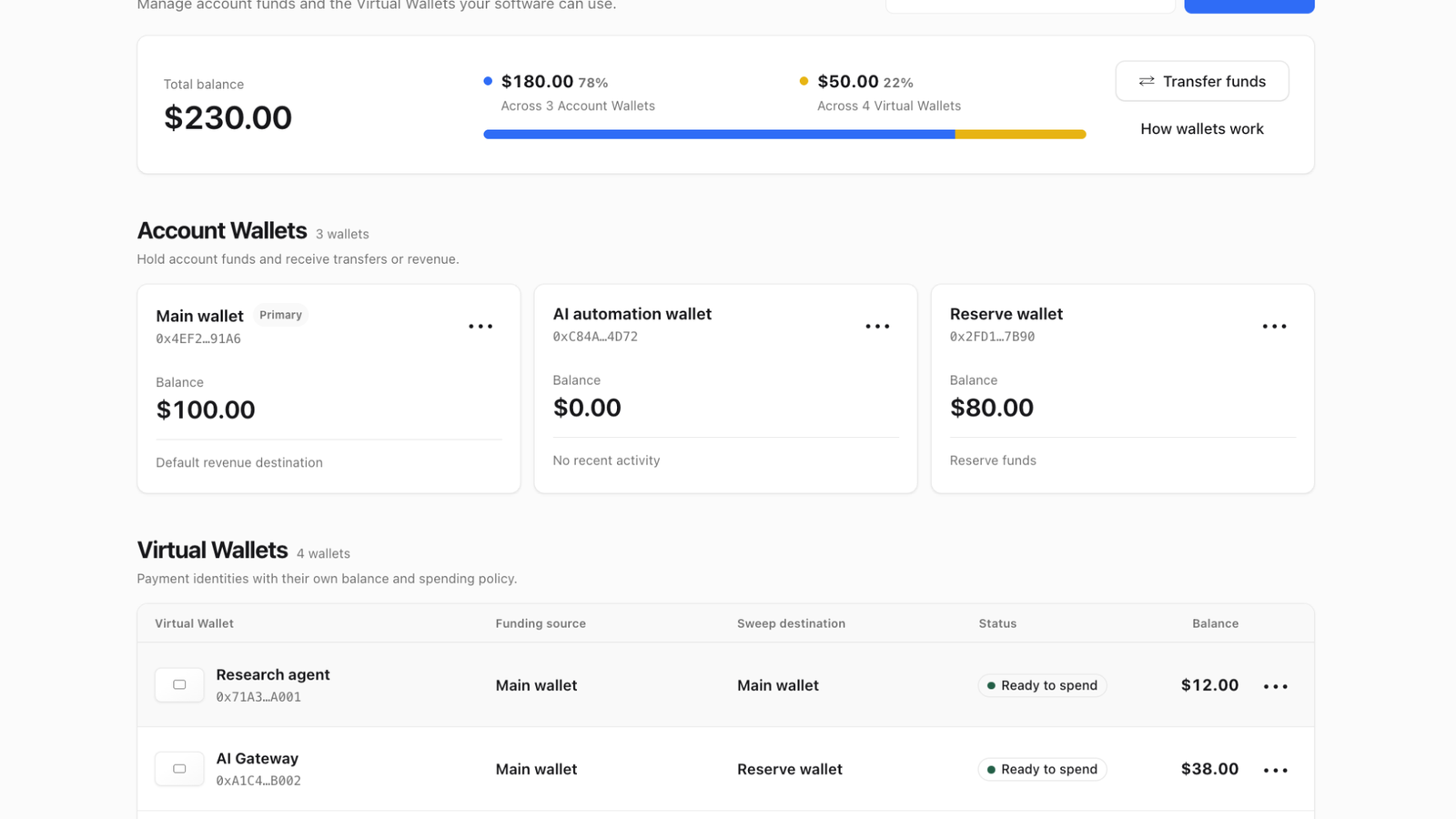This screenshot has height=819, width=1456.
Task: Click the Across 3 Account Wallets label
Action: click(578, 106)
